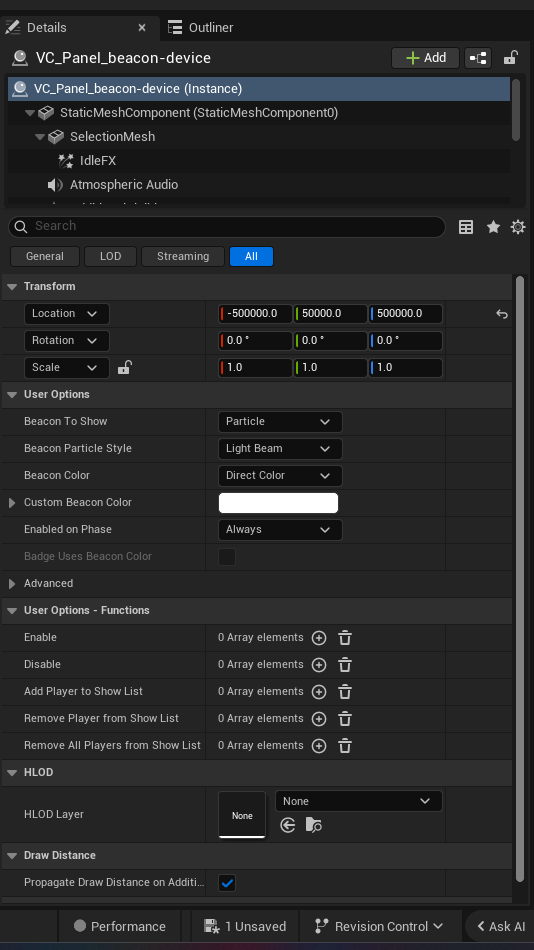
Task: Toggle Badge Uses Beacon Color checkbox
Action: point(227,557)
